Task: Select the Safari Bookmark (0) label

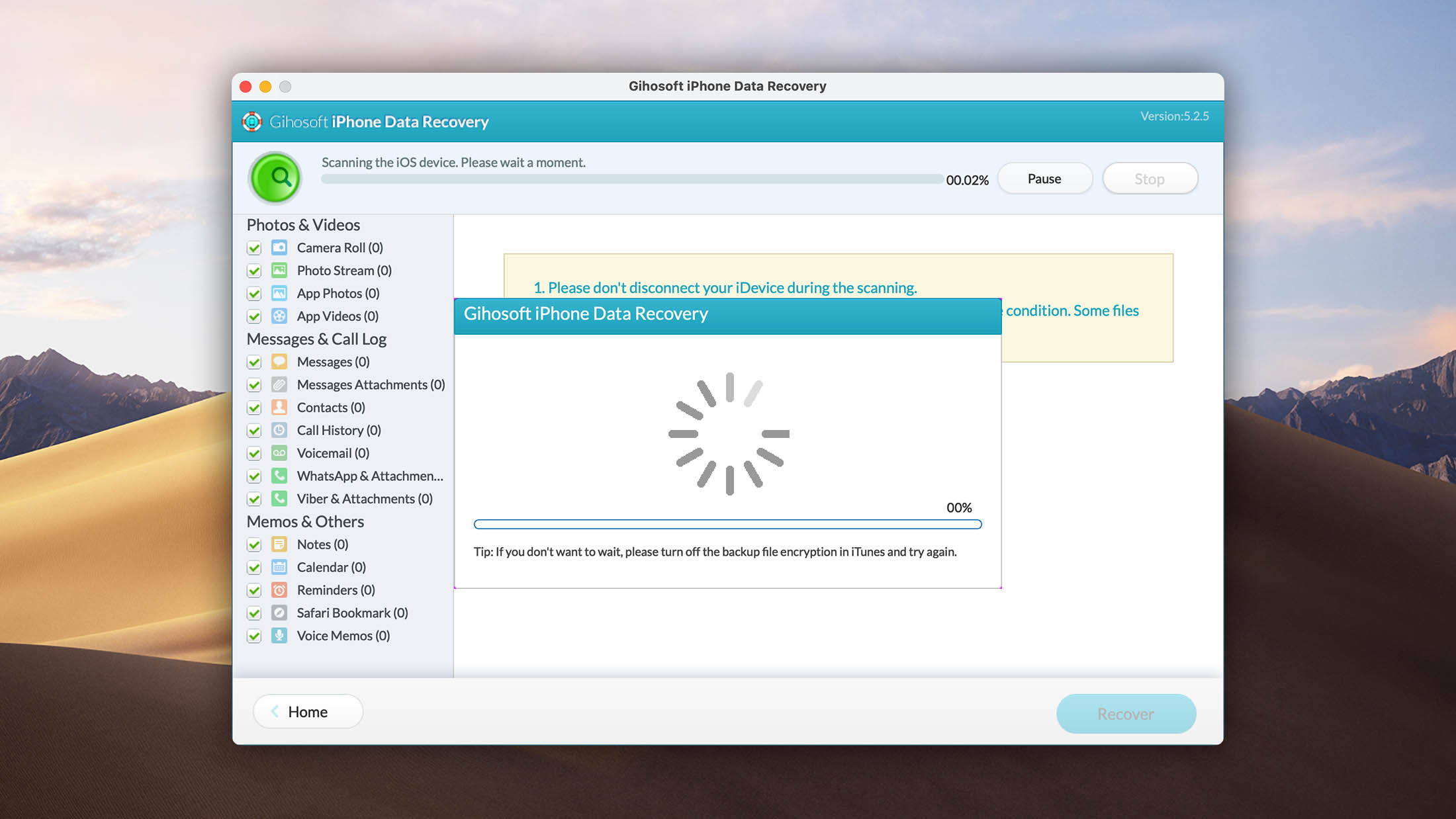Action: pos(353,613)
